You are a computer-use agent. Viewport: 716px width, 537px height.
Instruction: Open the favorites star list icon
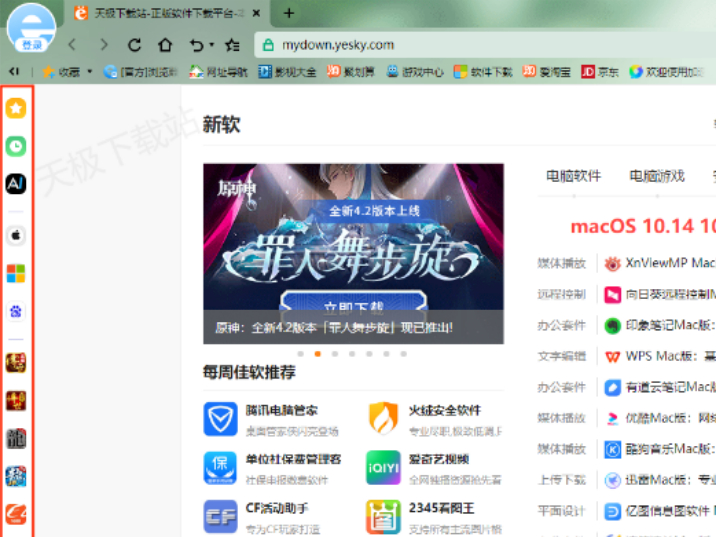click(x=232, y=45)
